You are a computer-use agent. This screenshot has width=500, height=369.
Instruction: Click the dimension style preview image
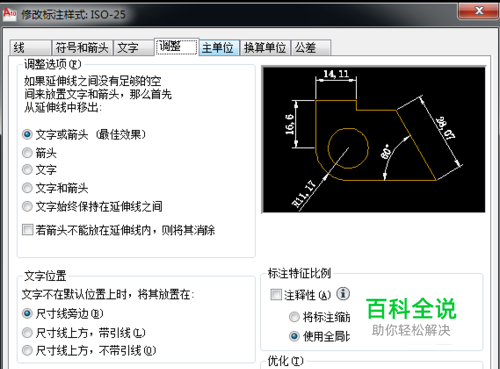[374, 139]
